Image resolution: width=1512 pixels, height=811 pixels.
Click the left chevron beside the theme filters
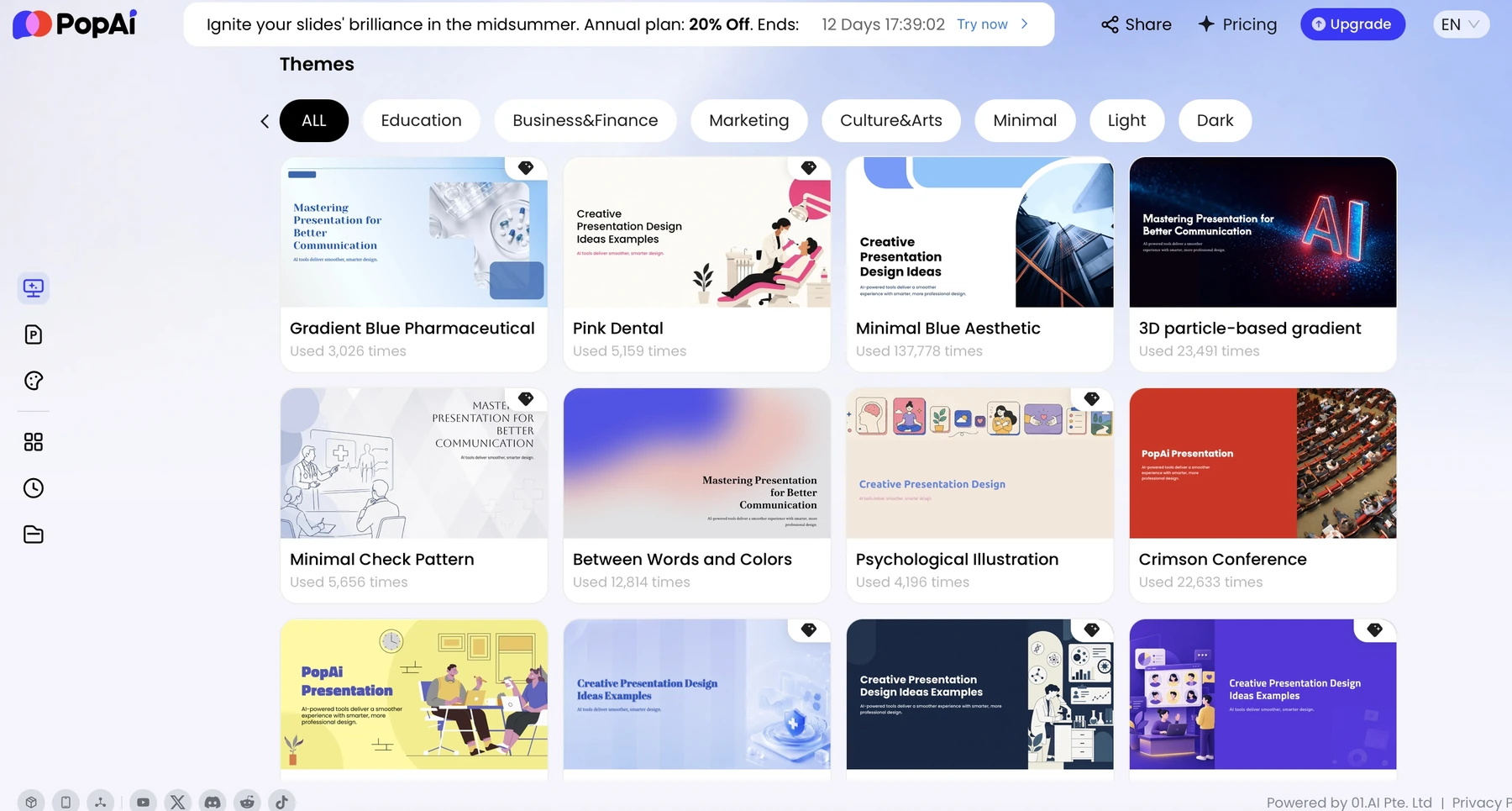265,121
